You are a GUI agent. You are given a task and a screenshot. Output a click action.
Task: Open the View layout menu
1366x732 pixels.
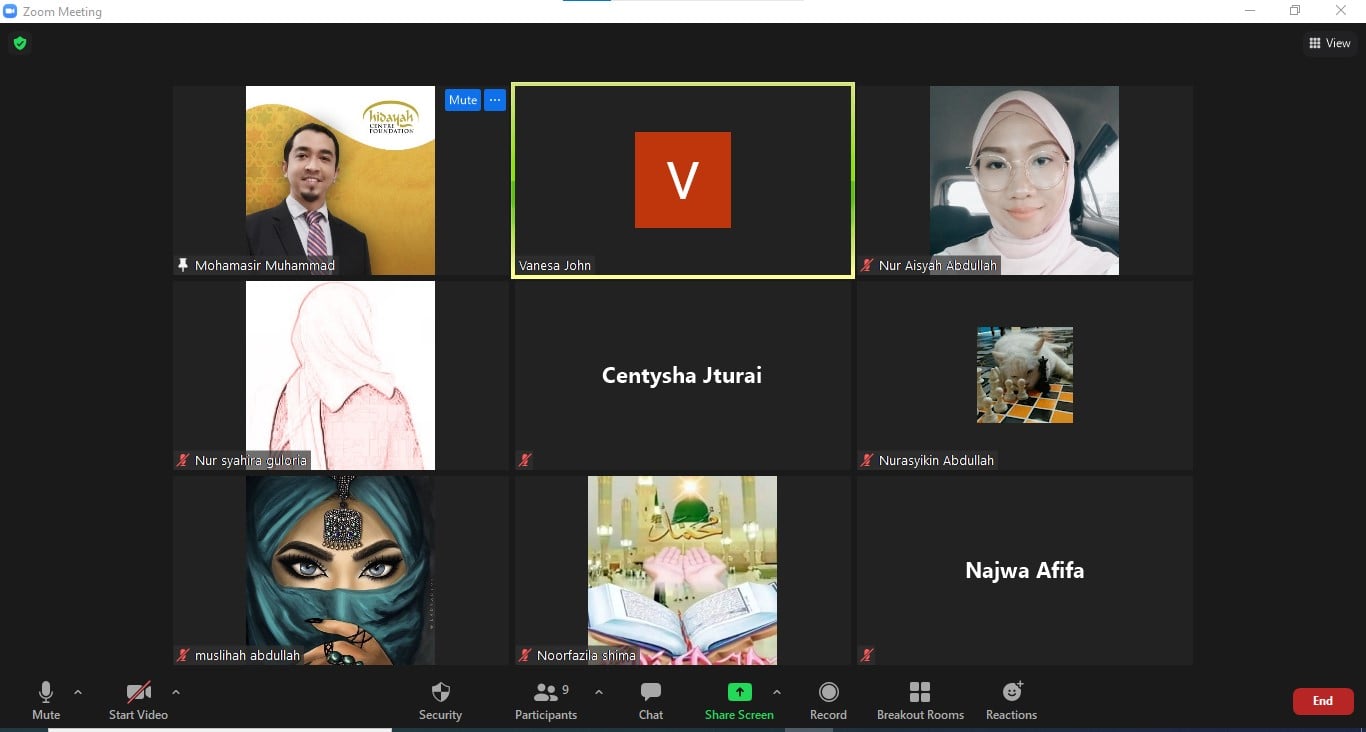tap(1330, 43)
